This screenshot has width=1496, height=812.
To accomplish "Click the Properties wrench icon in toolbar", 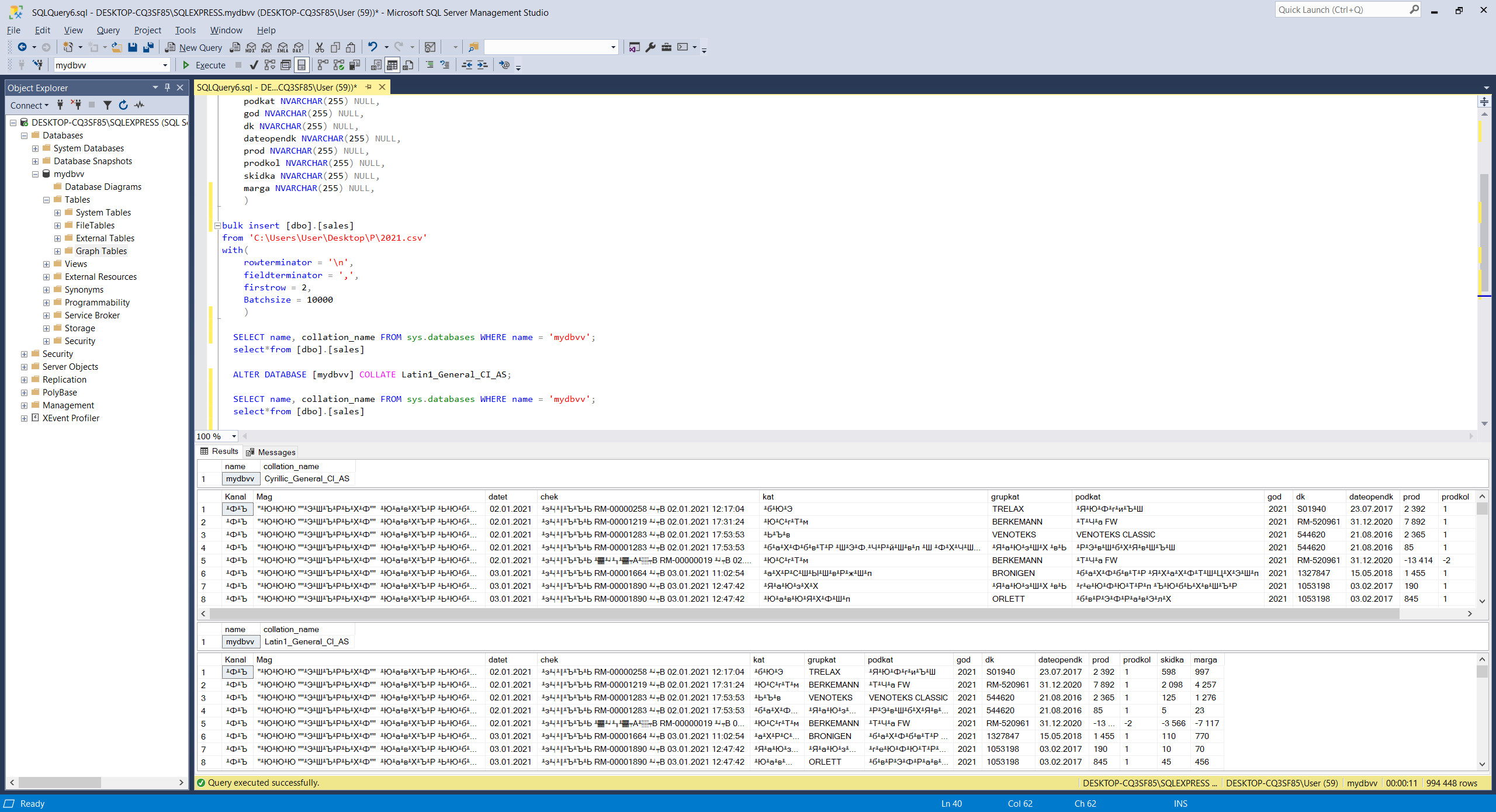I will (x=650, y=47).
